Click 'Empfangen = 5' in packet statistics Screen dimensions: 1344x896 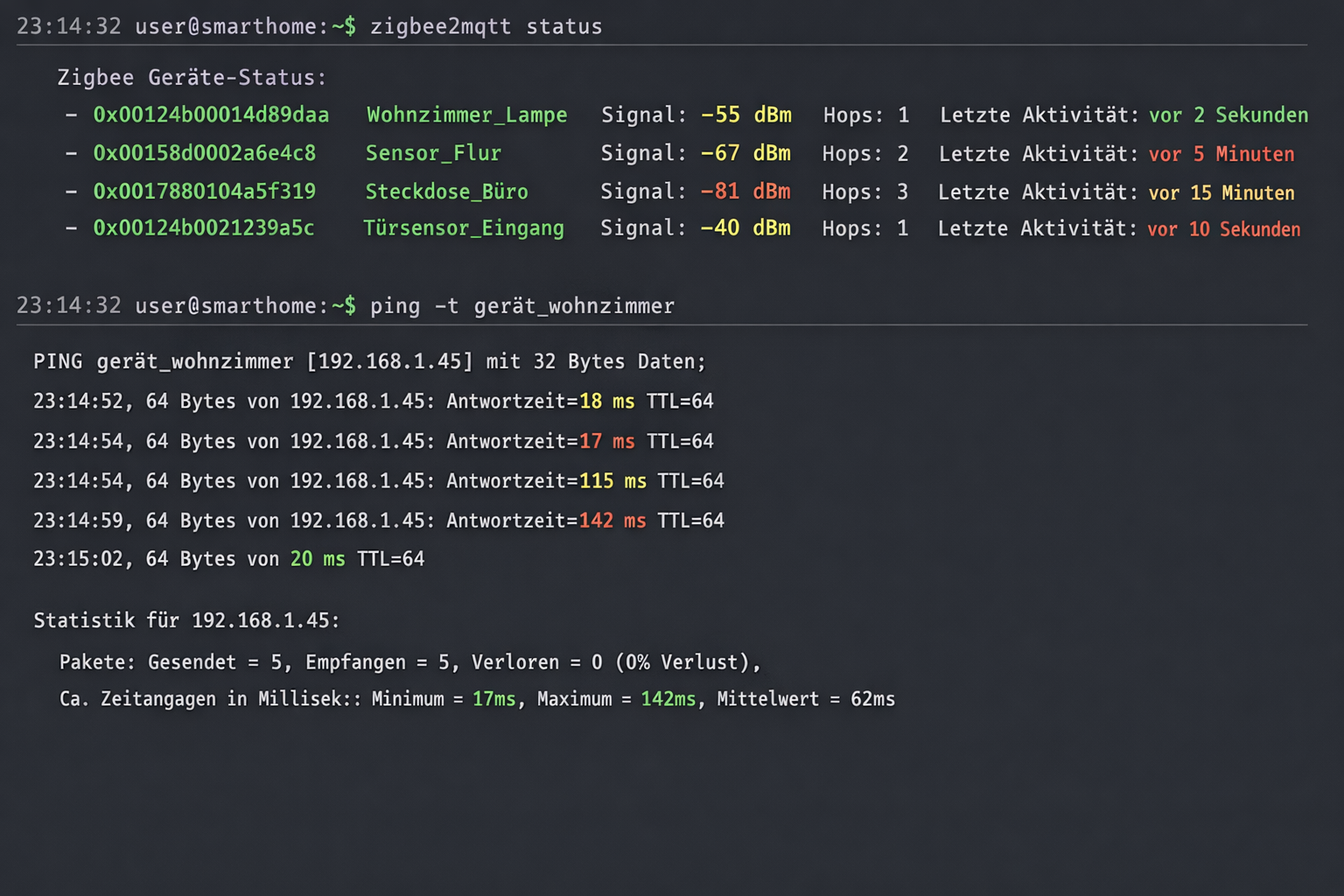pos(377,662)
